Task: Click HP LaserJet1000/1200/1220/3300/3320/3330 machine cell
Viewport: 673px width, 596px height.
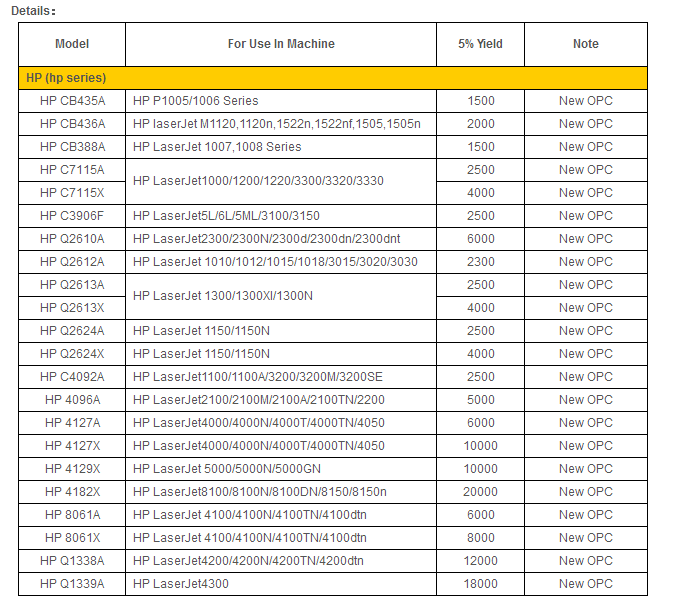Action: tap(258, 181)
